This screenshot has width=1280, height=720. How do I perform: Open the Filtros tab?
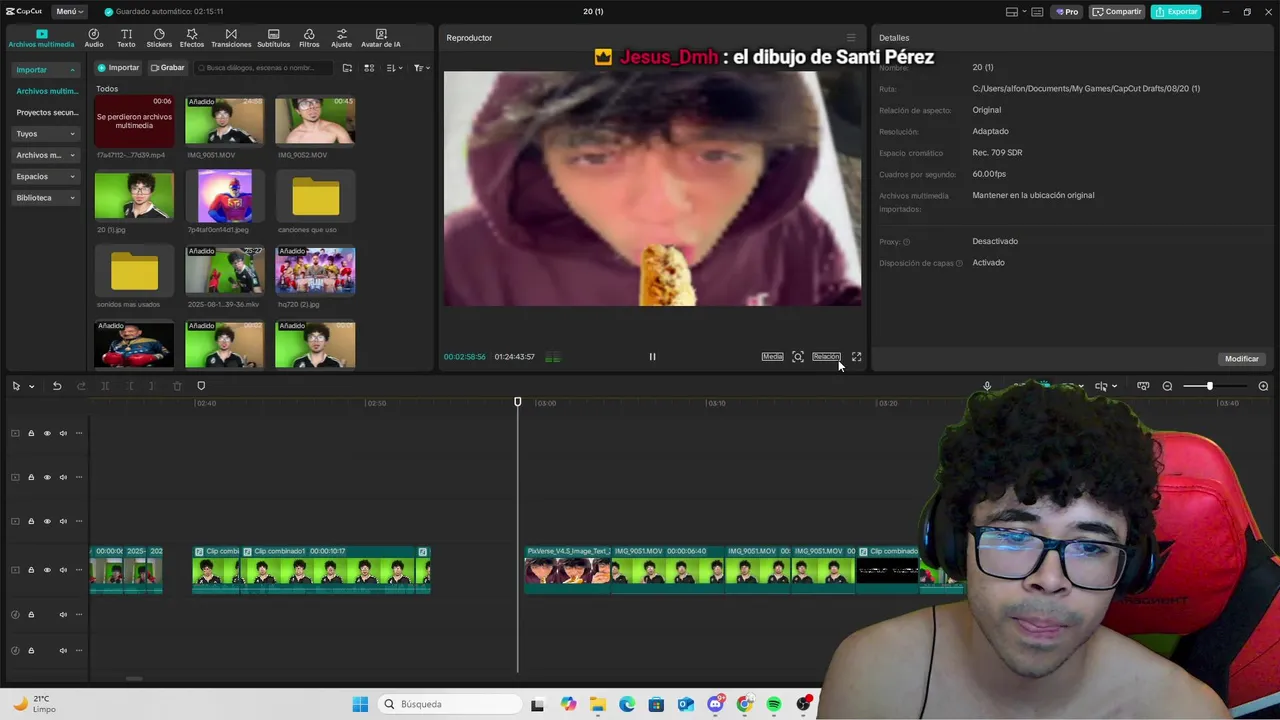coord(309,39)
